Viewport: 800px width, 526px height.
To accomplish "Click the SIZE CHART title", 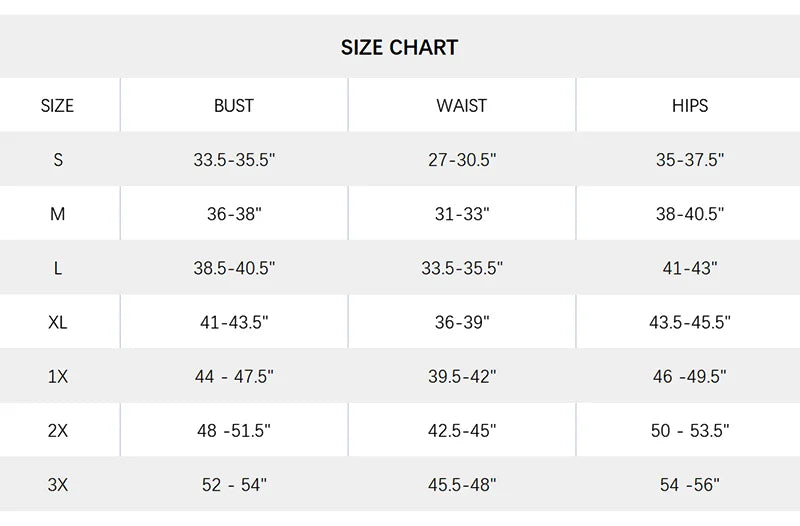I will (x=399, y=47).
